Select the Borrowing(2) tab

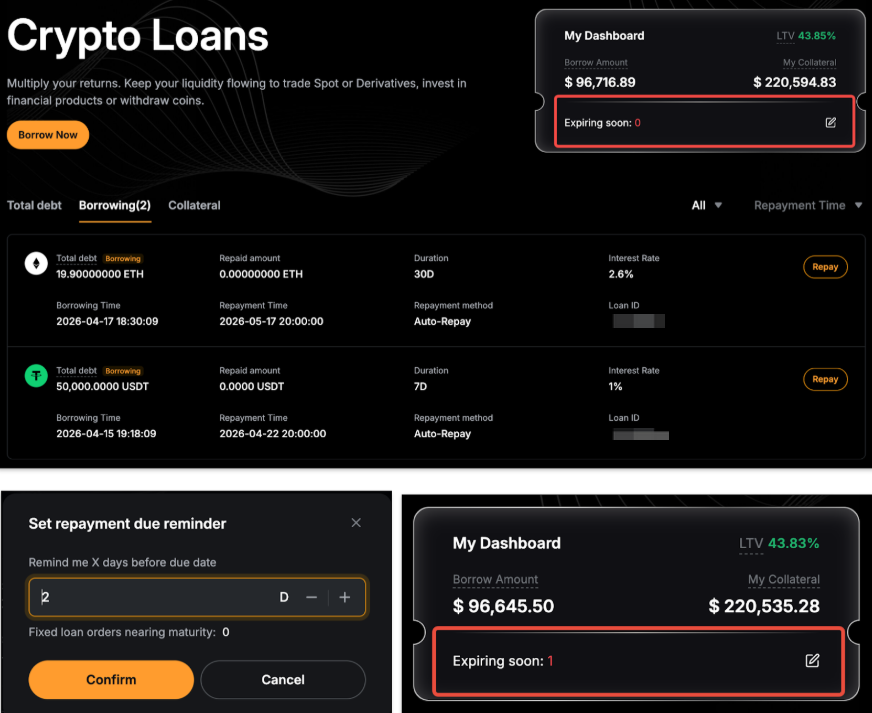pyautogui.click(x=115, y=205)
